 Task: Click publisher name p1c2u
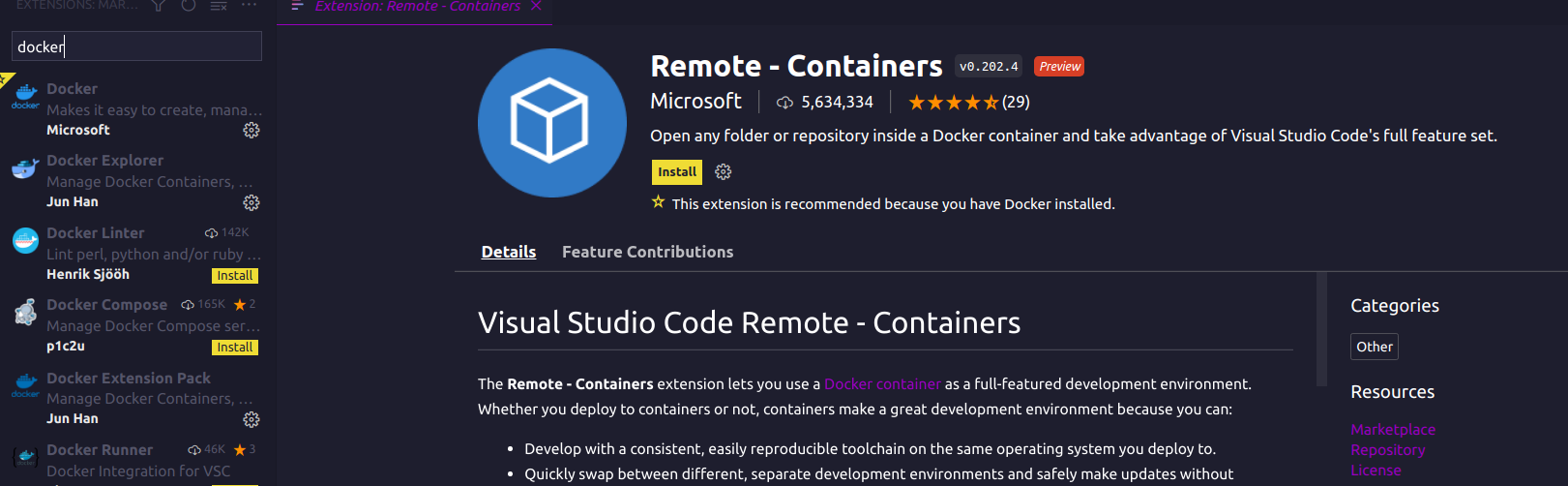[66, 347]
